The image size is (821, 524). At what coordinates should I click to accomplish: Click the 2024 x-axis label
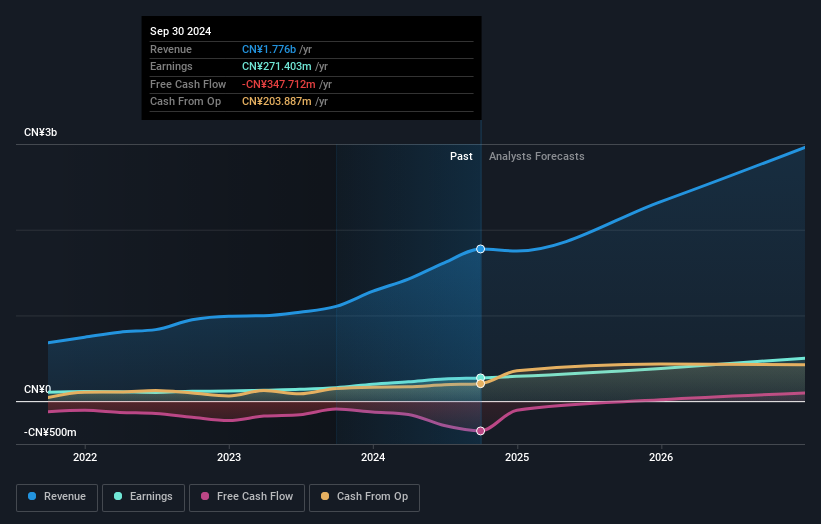373,457
